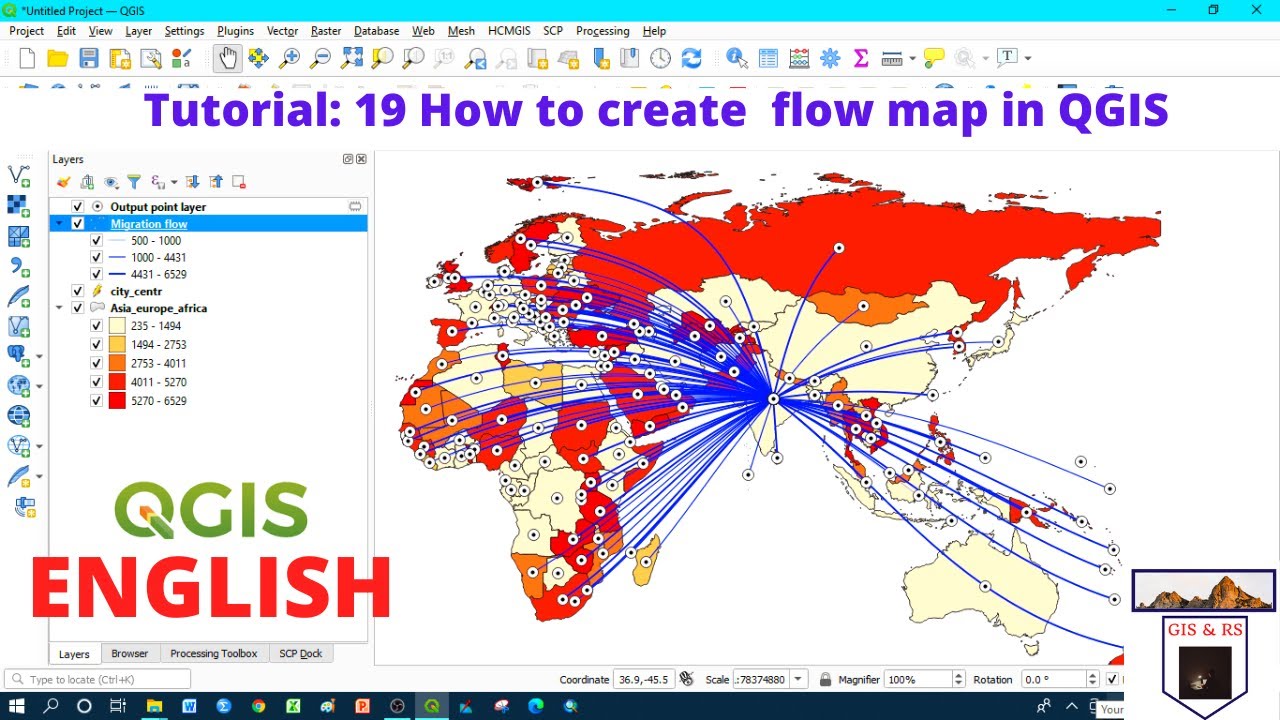Open the filter legend by expression dropdown arrow
1280x720 pixels.
click(x=173, y=182)
